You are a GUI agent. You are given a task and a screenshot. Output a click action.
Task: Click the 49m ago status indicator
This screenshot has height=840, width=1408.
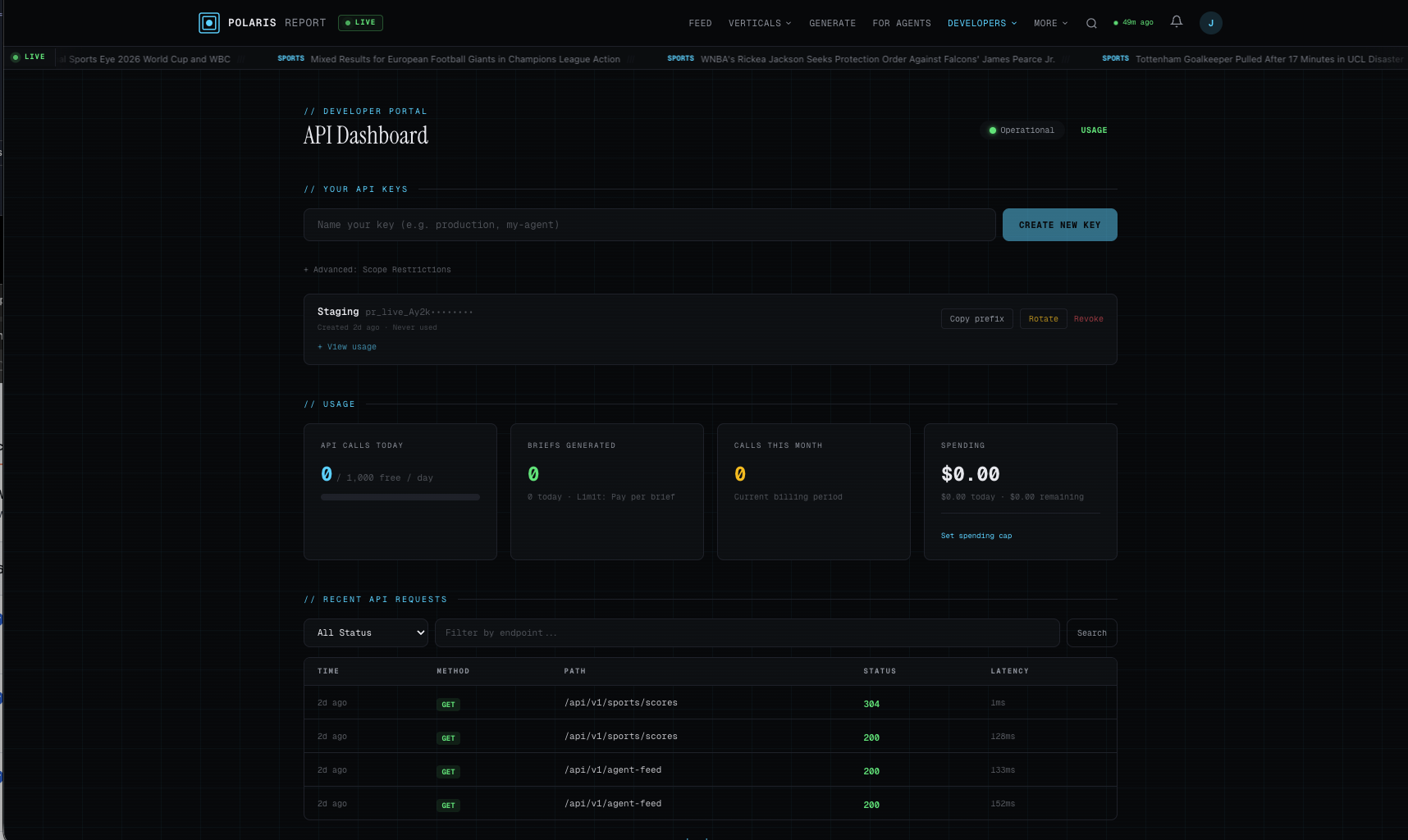point(1133,23)
